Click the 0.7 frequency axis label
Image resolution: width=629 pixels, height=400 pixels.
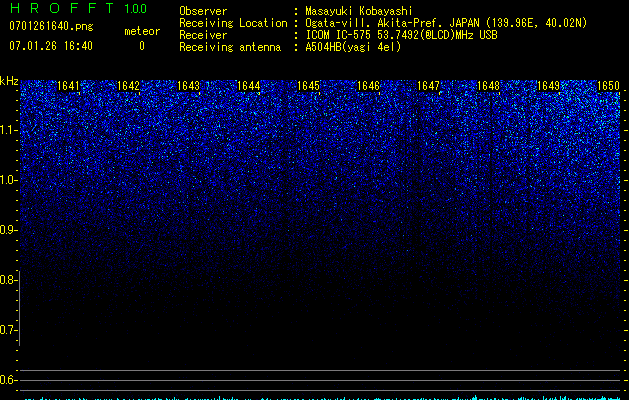[7, 330]
